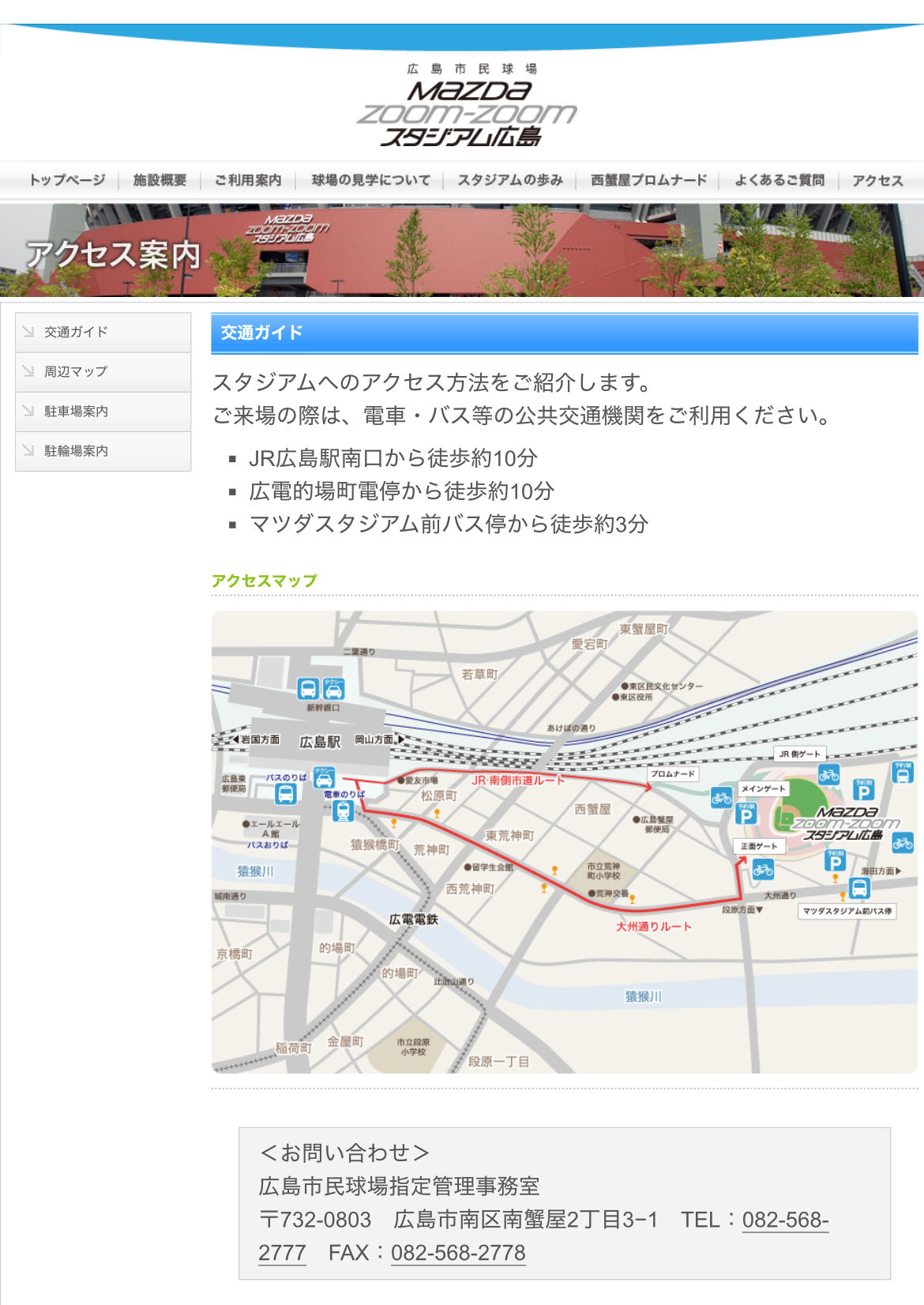Select 駐輪場案内 in the sidebar
924x1305 pixels.
coord(103,451)
